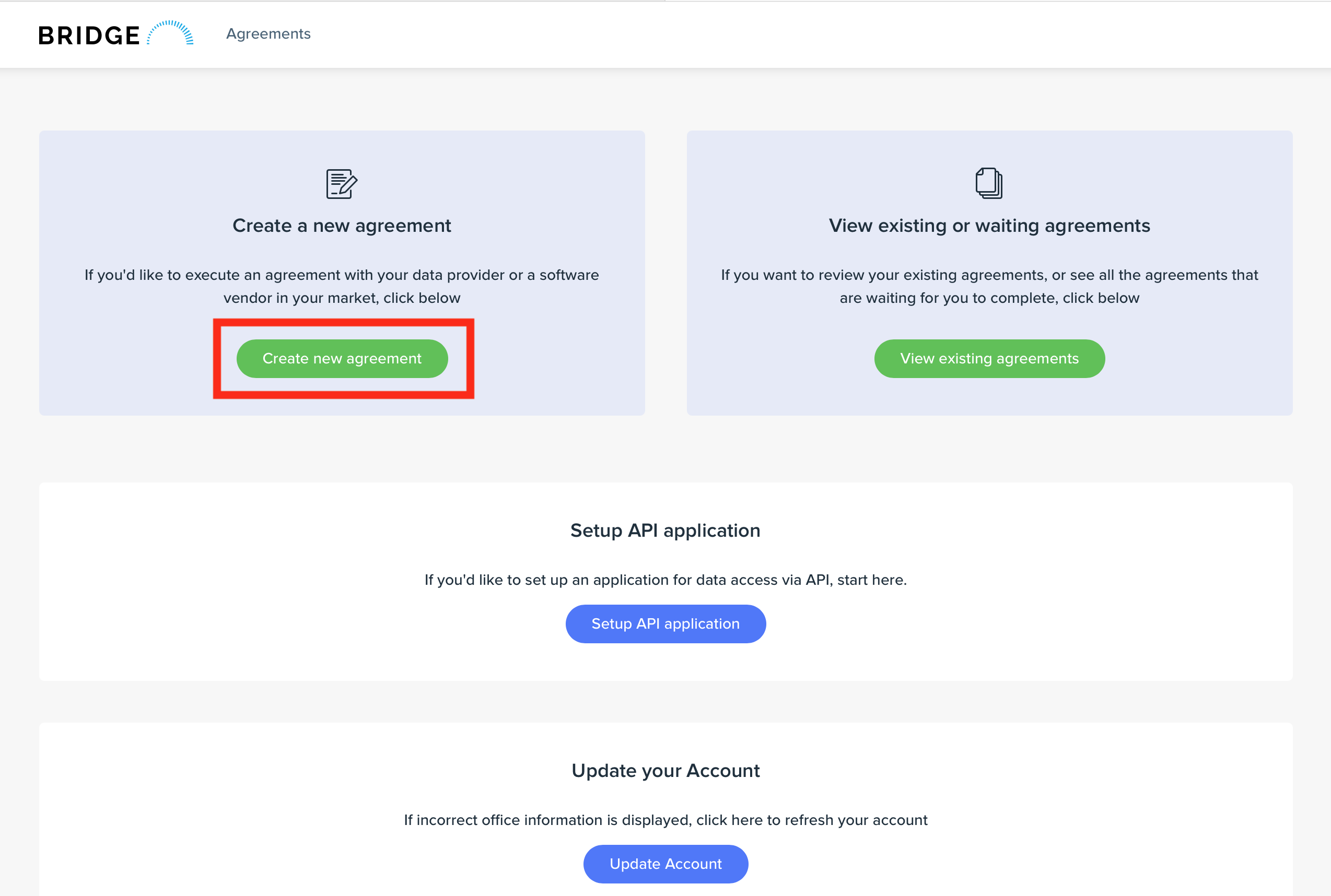Click the BRIDGE wordmark logo

pos(89,36)
